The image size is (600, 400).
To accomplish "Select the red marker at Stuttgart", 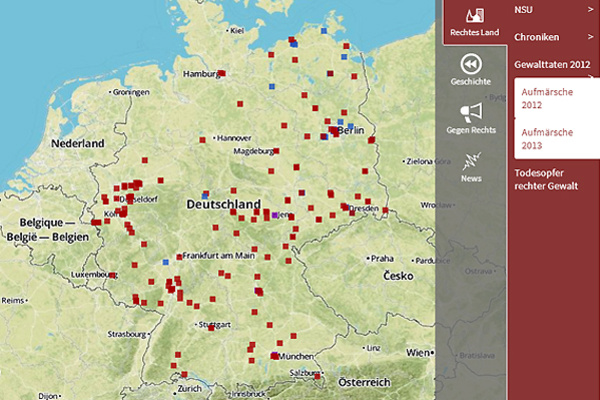I will click(x=212, y=327).
